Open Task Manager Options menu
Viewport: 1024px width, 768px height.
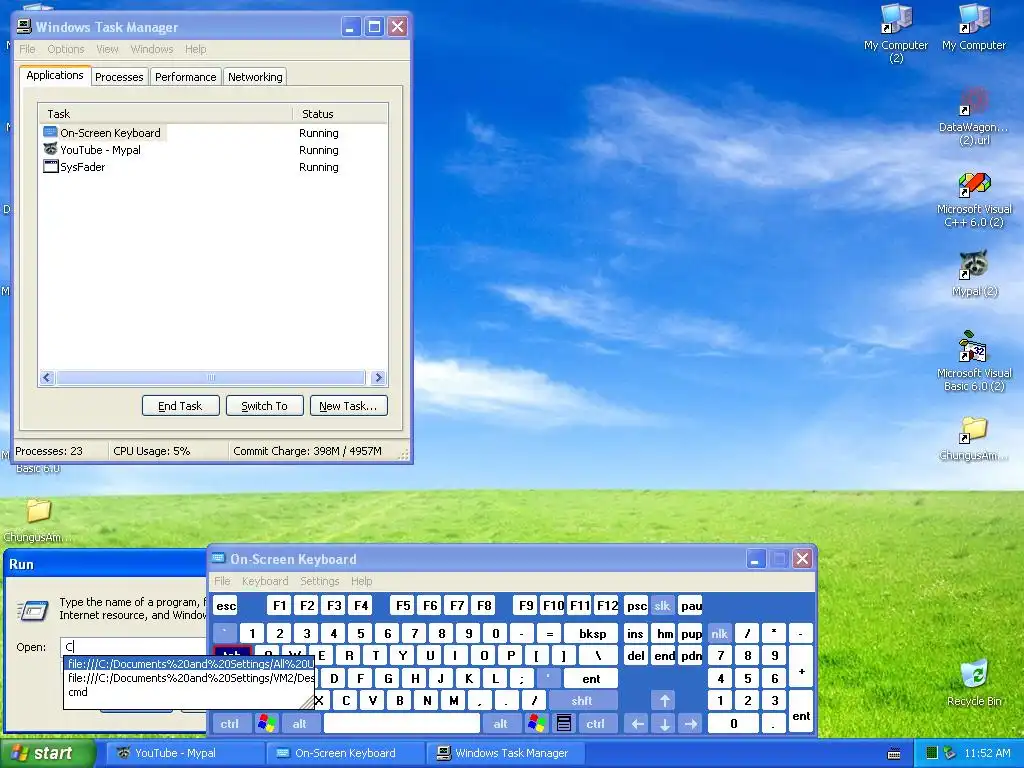coord(65,49)
